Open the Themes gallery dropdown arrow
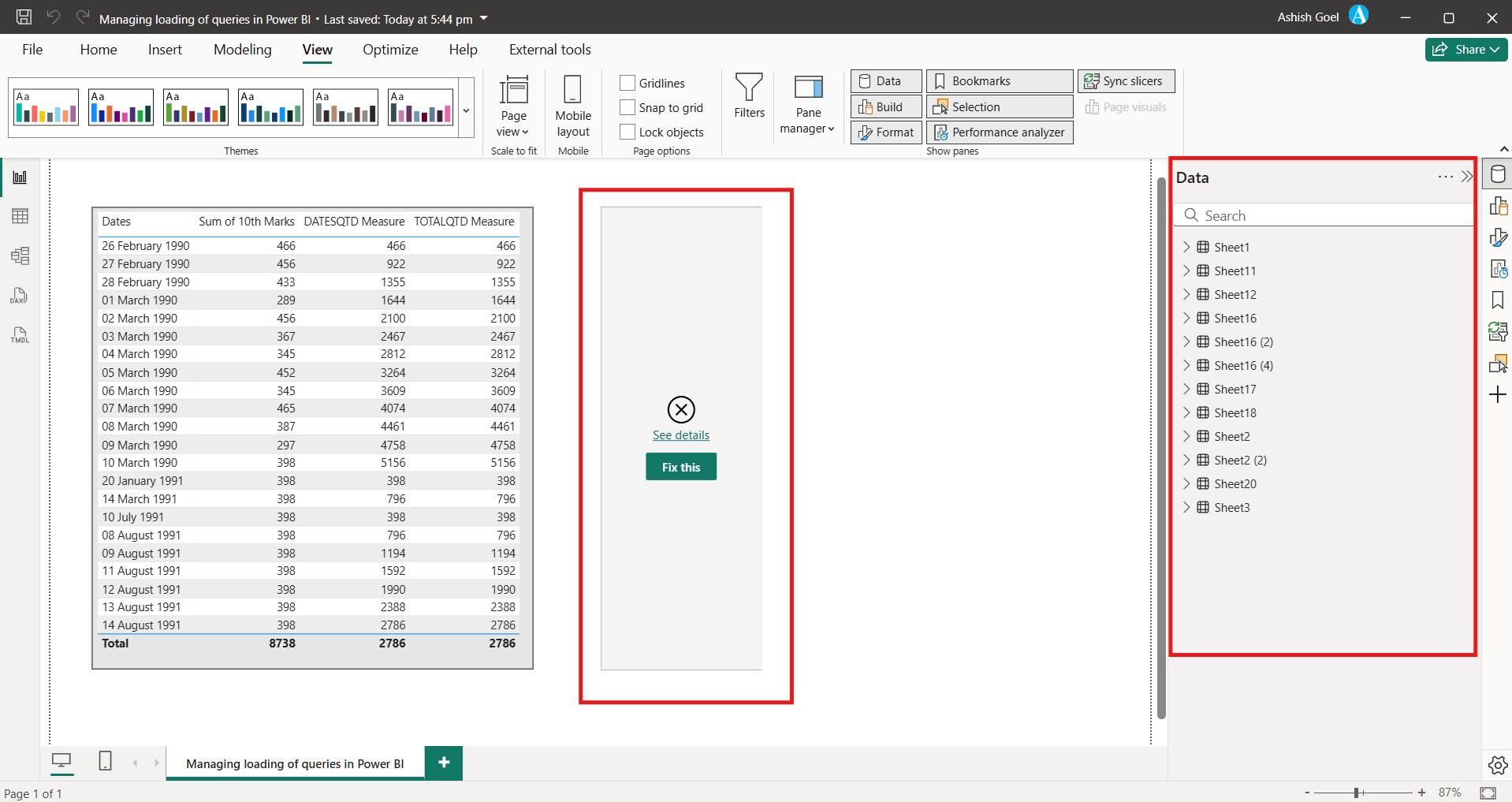 coord(466,110)
